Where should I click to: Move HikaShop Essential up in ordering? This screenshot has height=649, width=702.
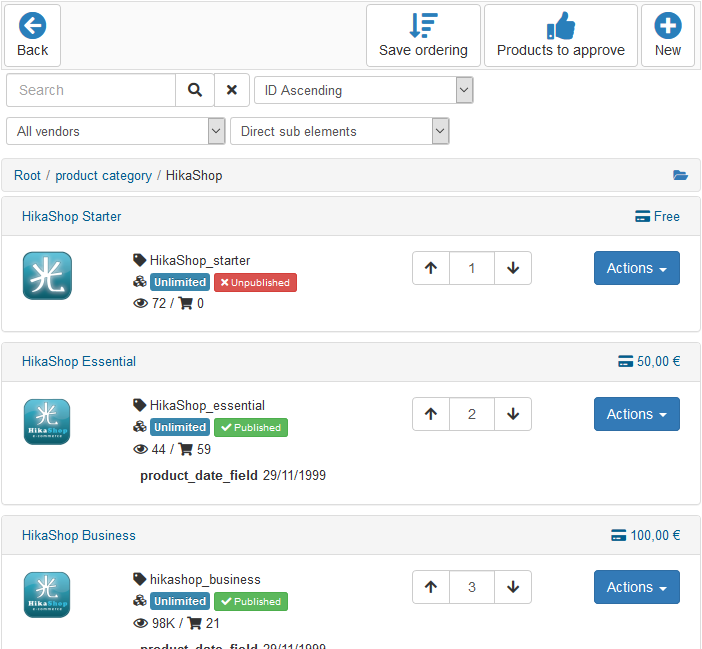(431, 414)
